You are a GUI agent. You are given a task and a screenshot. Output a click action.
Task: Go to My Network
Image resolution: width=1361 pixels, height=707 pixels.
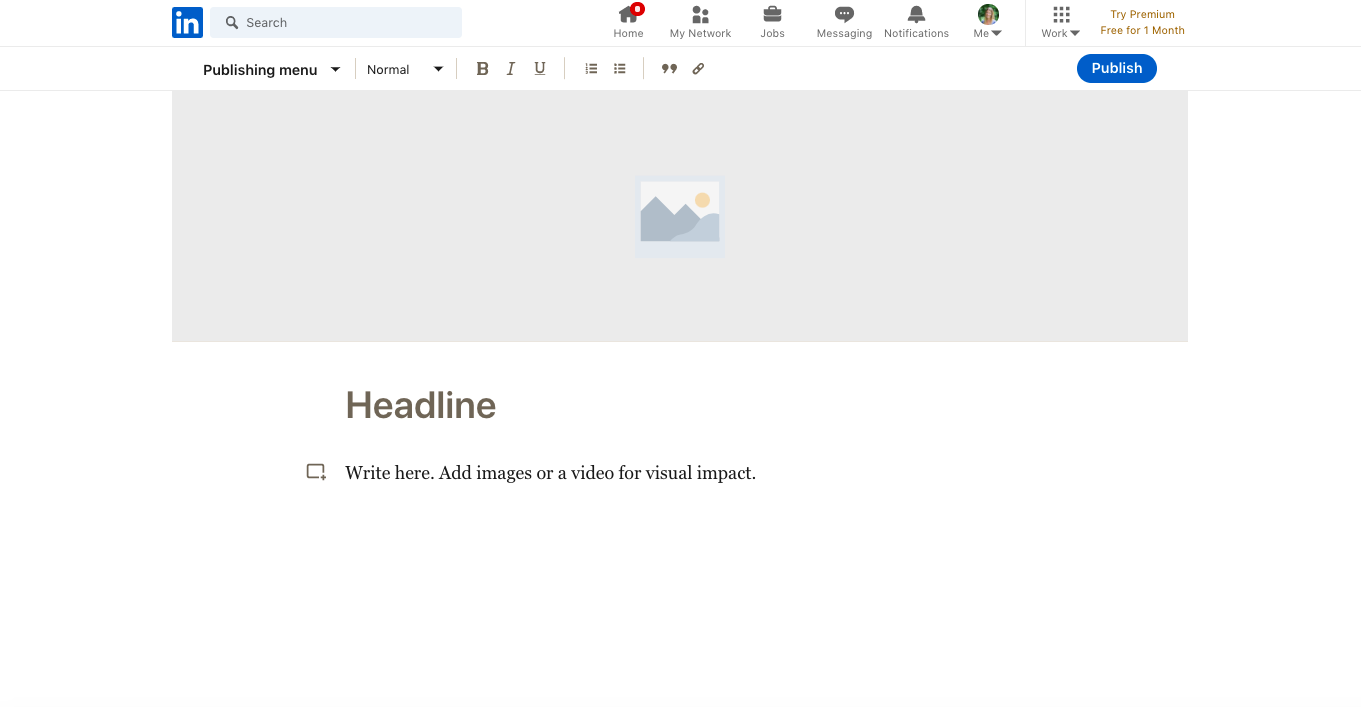click(x=700, y=22)
